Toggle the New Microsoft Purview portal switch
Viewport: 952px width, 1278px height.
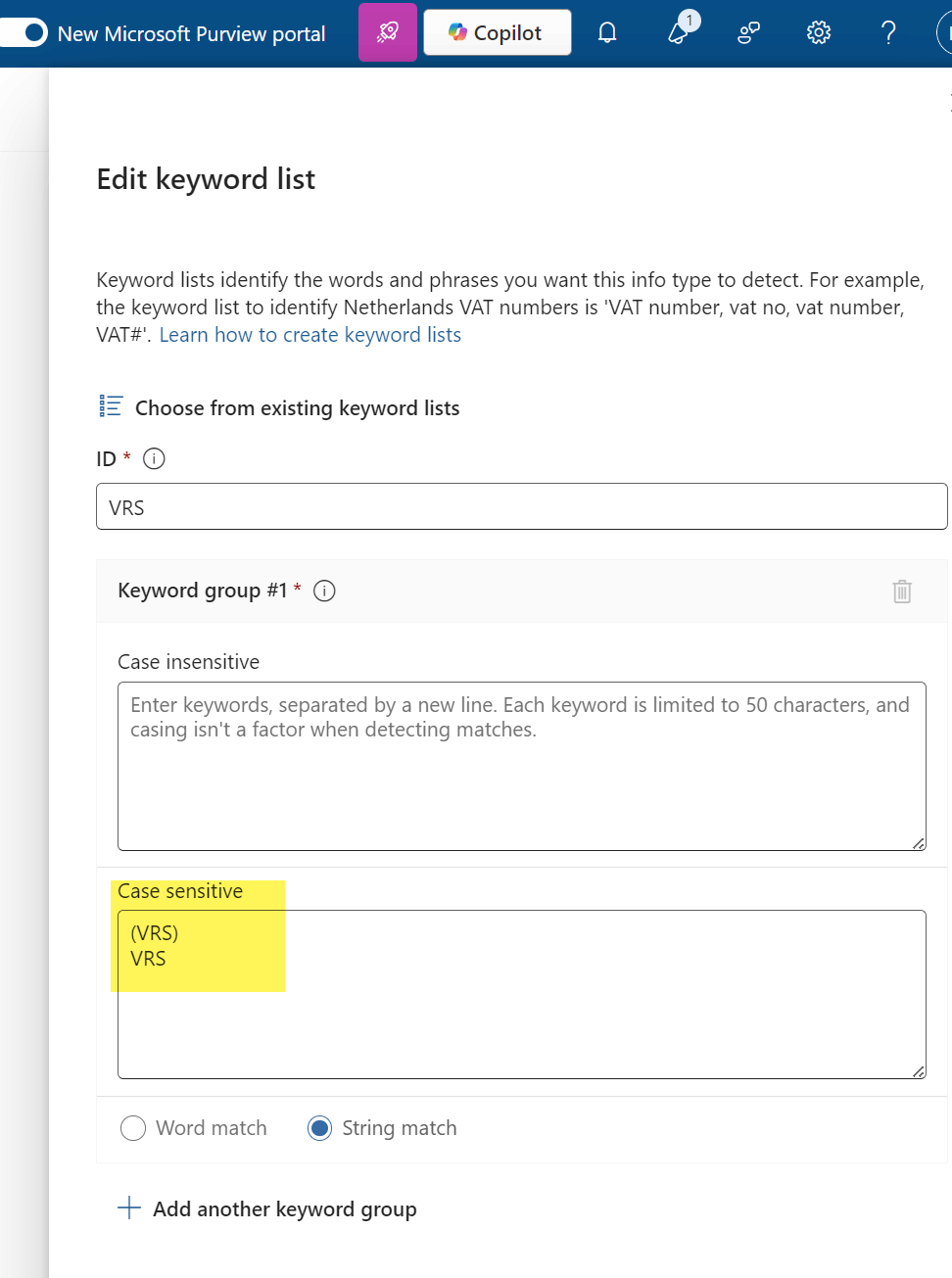tap(26, 33)
